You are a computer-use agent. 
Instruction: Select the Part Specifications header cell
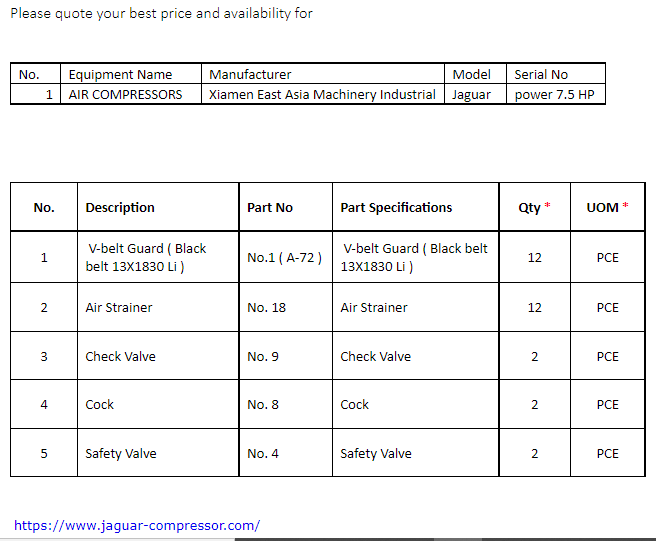pos(415,207)
